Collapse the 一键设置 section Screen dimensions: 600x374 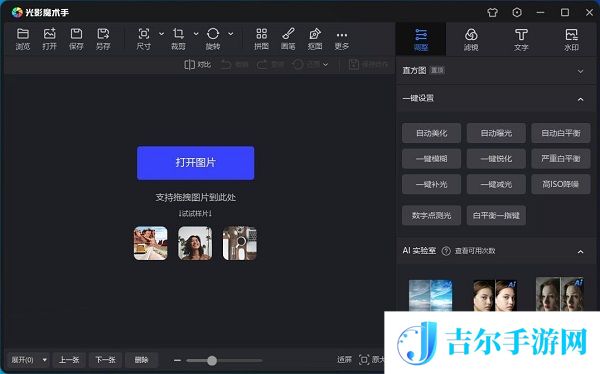(580, 99)
